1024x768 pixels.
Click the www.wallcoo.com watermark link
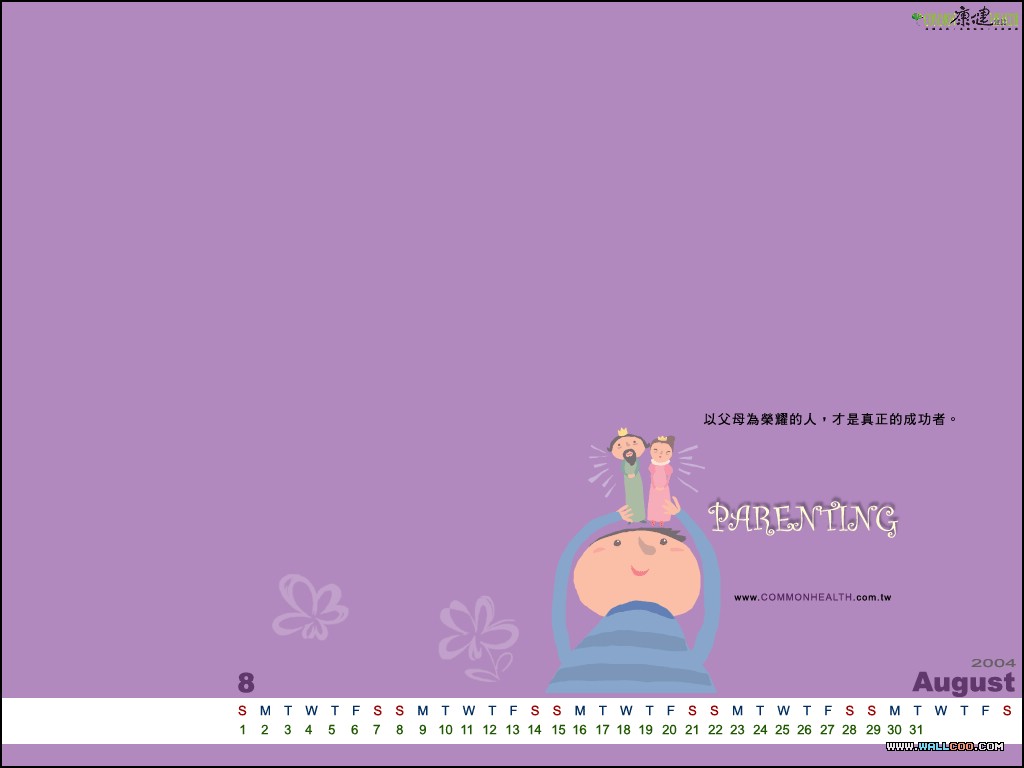pos(944,746)
